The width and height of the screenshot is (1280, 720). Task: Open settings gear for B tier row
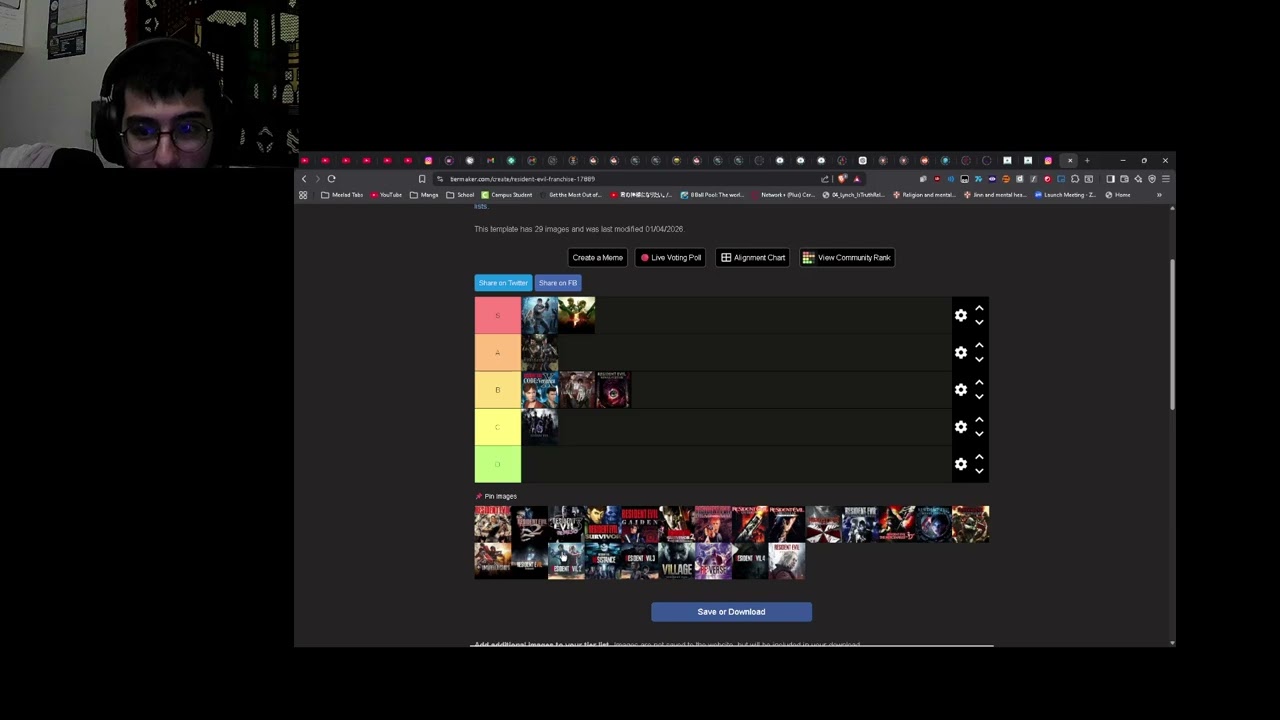961,389
